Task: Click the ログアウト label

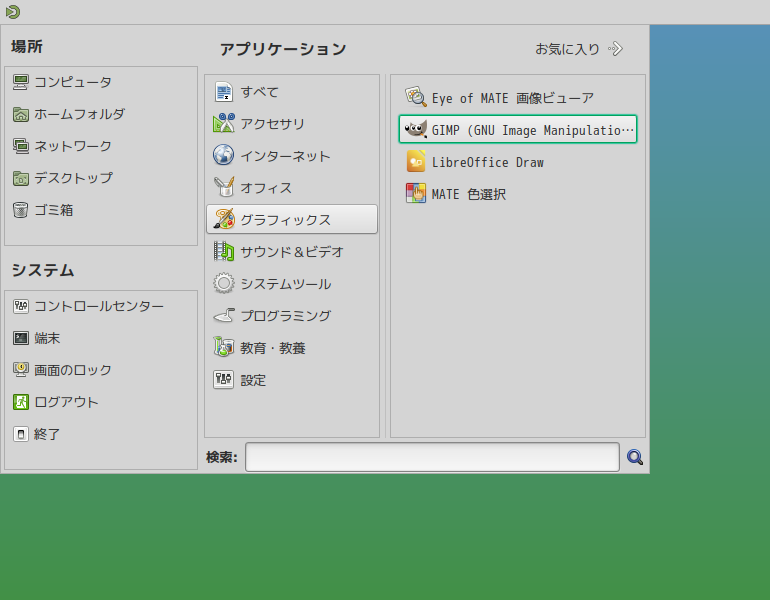Action: pyautogui.click(x=66, y=402)
